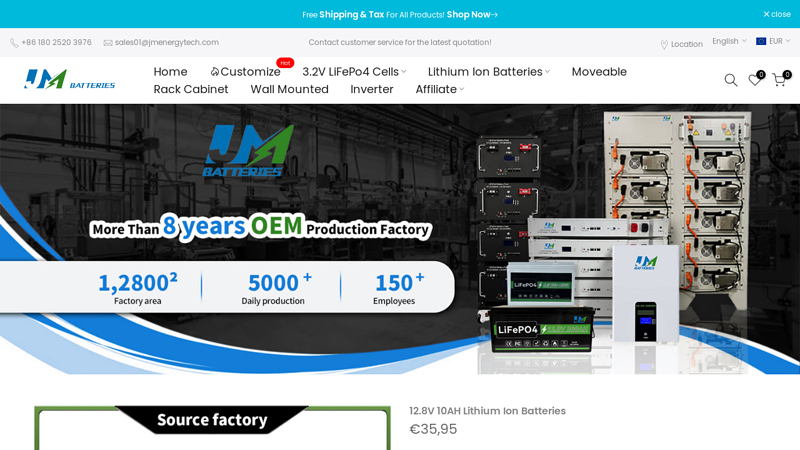Open the Rack Cabinet menu item
800x450 pixels.
click(x=191, y=89)
